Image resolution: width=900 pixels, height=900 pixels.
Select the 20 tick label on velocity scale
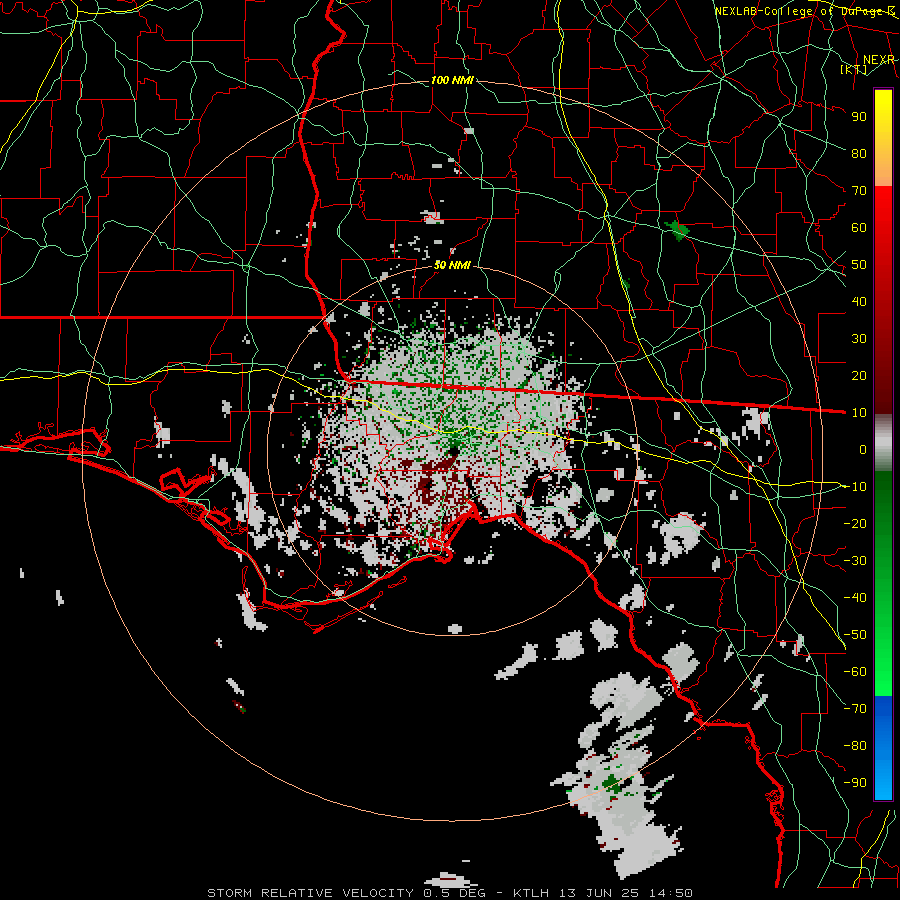point(859,376)
